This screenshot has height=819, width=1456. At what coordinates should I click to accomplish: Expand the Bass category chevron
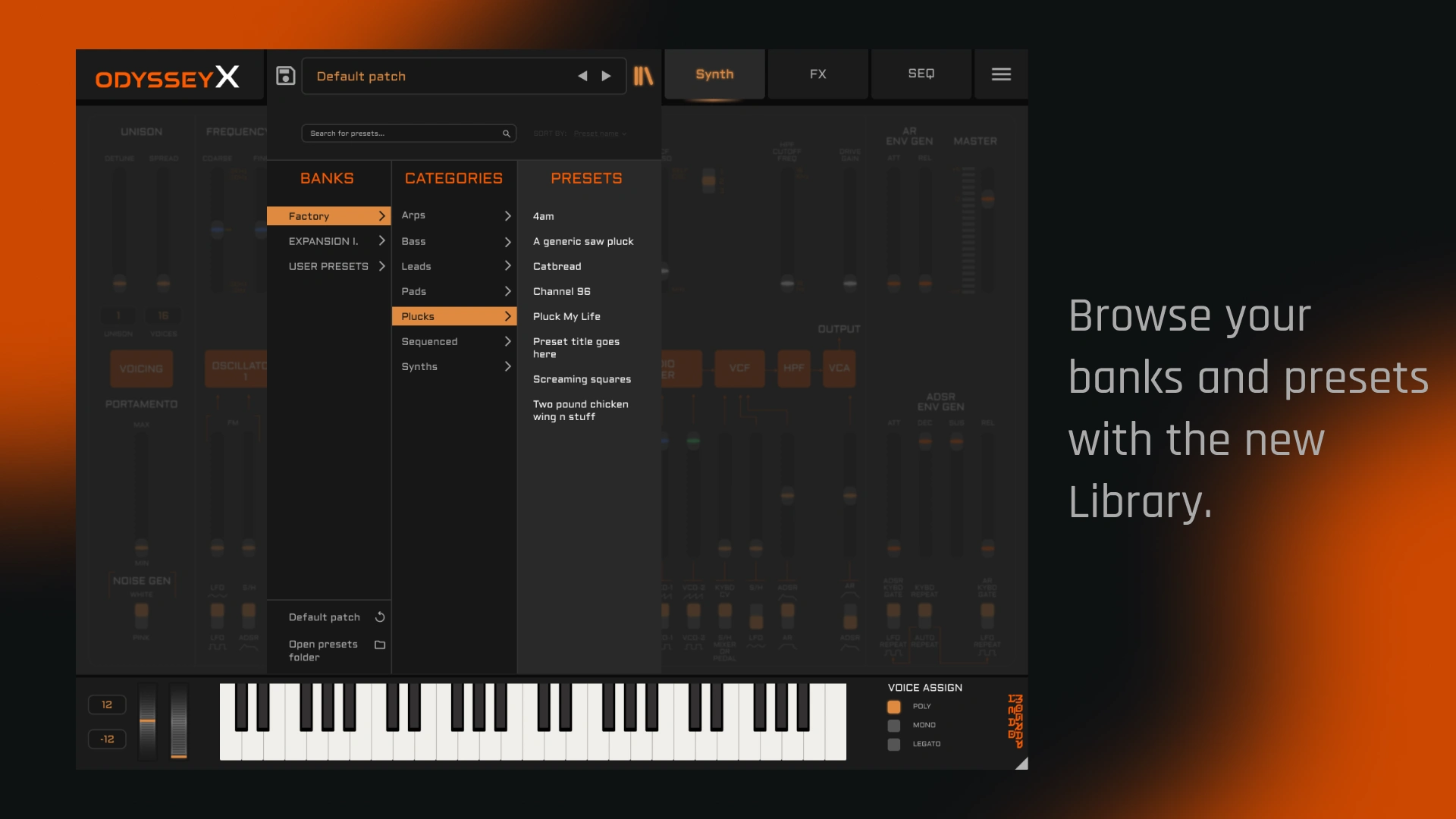pyautogui.click(x=507, y=242)
